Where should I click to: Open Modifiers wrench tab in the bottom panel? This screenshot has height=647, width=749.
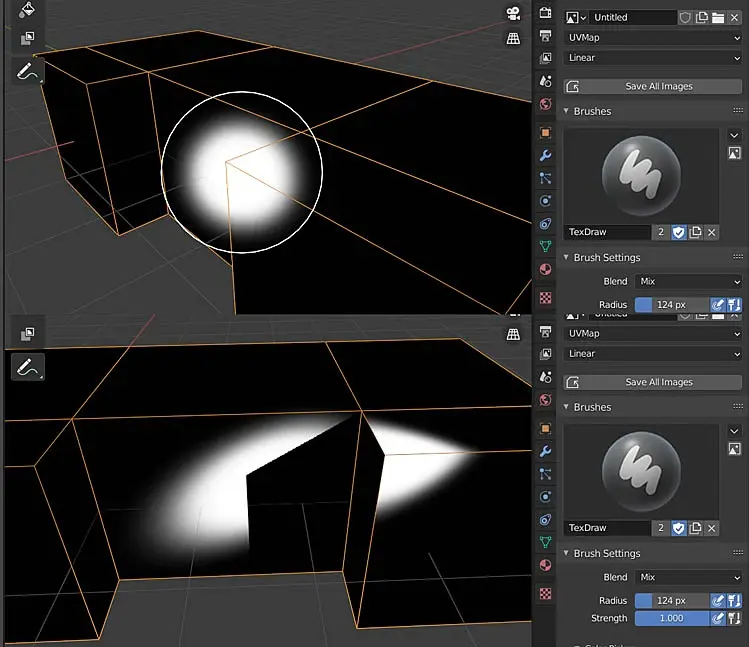(x=545, y=451)
